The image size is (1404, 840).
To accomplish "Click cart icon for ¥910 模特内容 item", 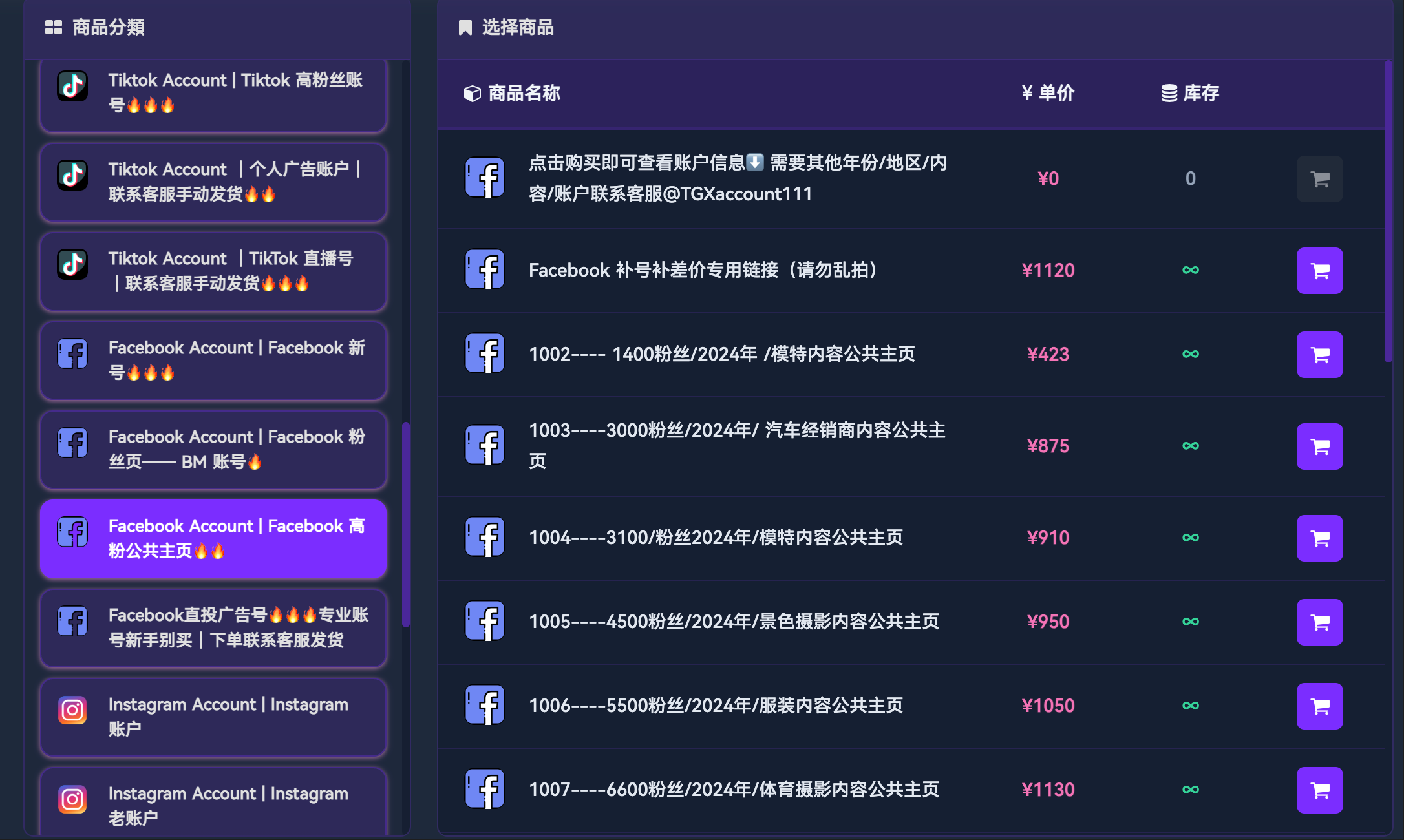I will coord(1319,538).
